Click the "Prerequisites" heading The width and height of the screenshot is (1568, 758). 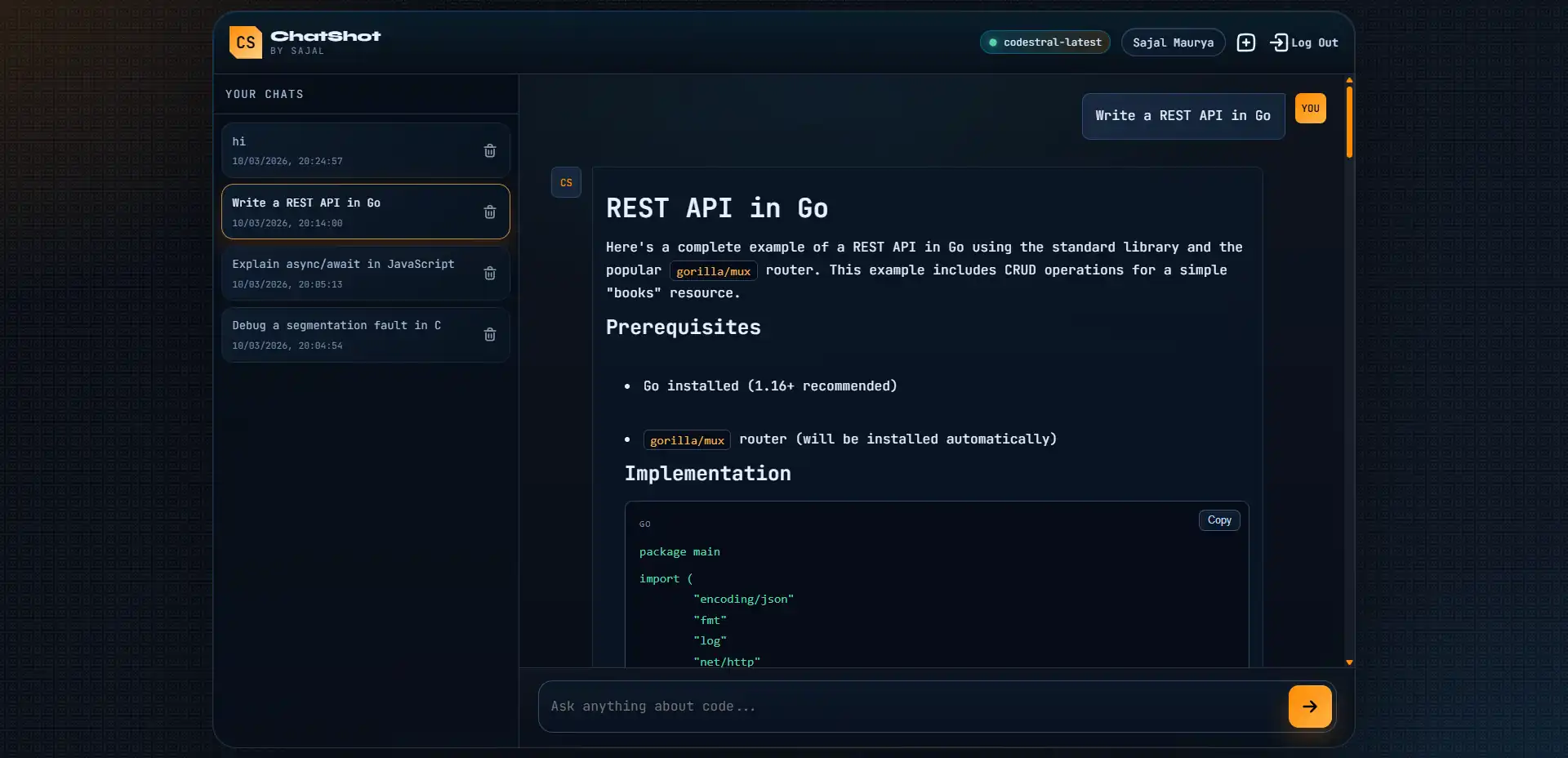[x=683, y=328]
